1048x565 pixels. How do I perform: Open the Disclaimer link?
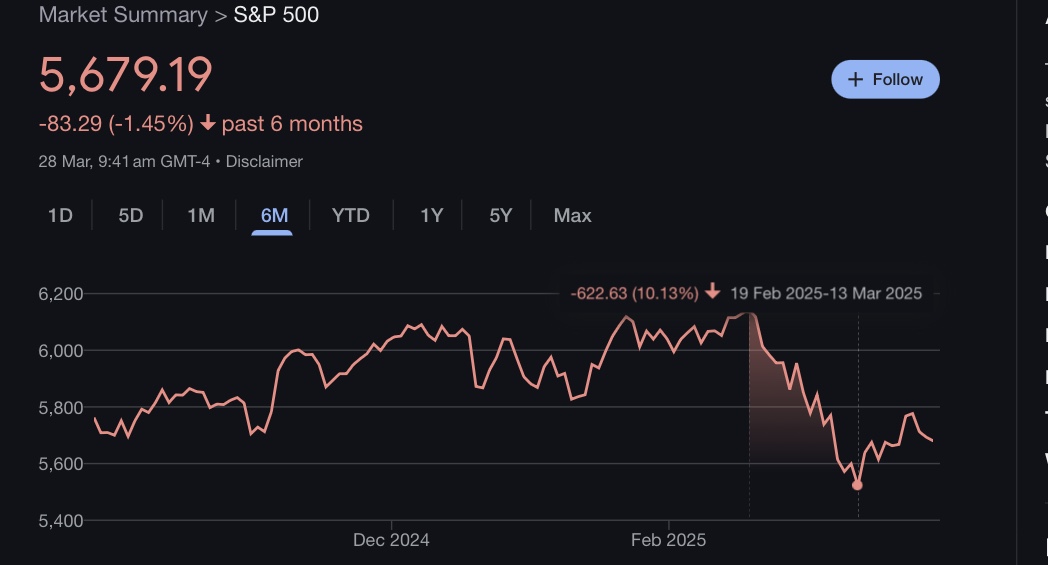[x=264, y=161]
